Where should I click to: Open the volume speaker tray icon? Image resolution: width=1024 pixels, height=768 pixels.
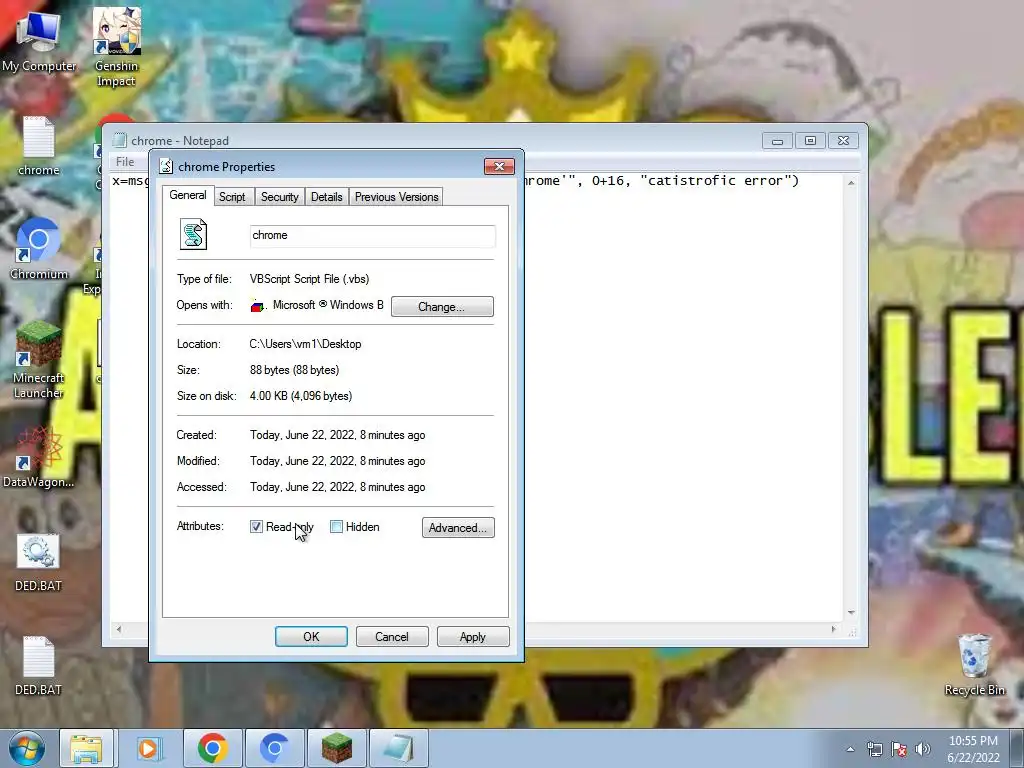(923, 749)
